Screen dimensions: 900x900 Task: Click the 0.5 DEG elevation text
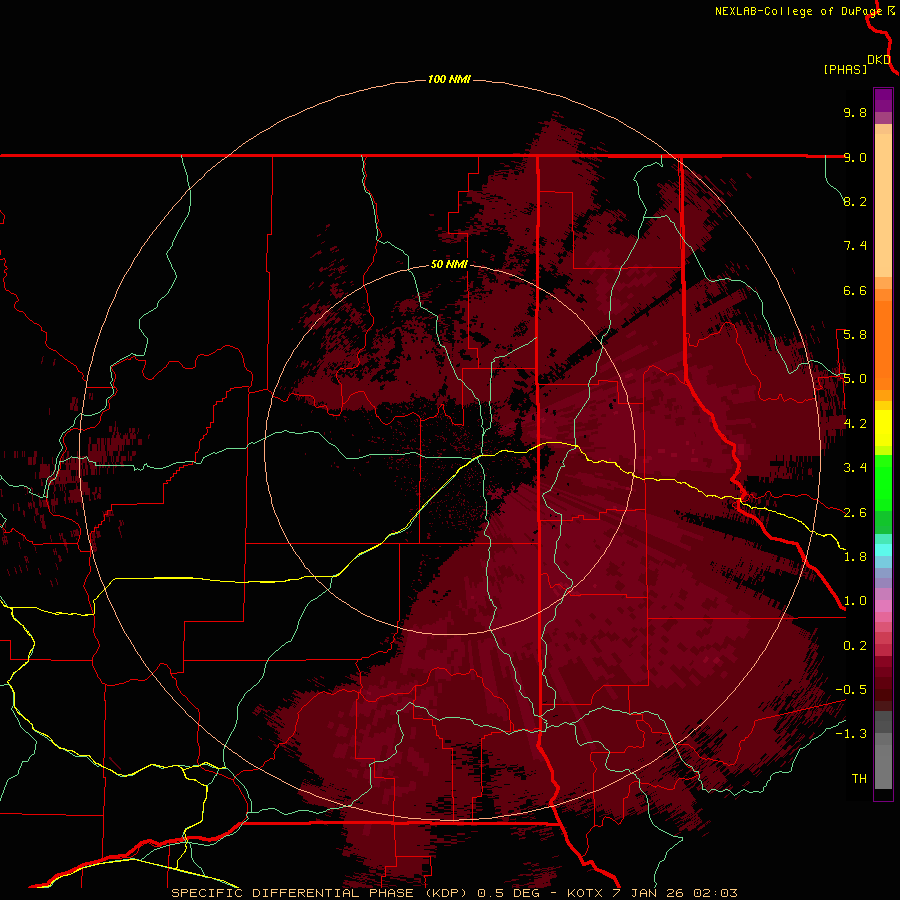coord(510,893)
